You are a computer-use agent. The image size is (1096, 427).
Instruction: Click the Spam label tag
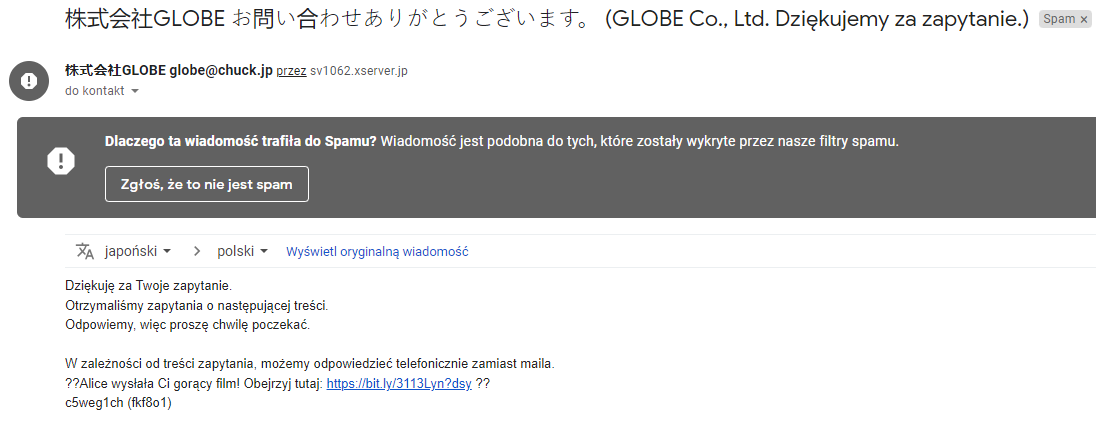point(1058,19)
